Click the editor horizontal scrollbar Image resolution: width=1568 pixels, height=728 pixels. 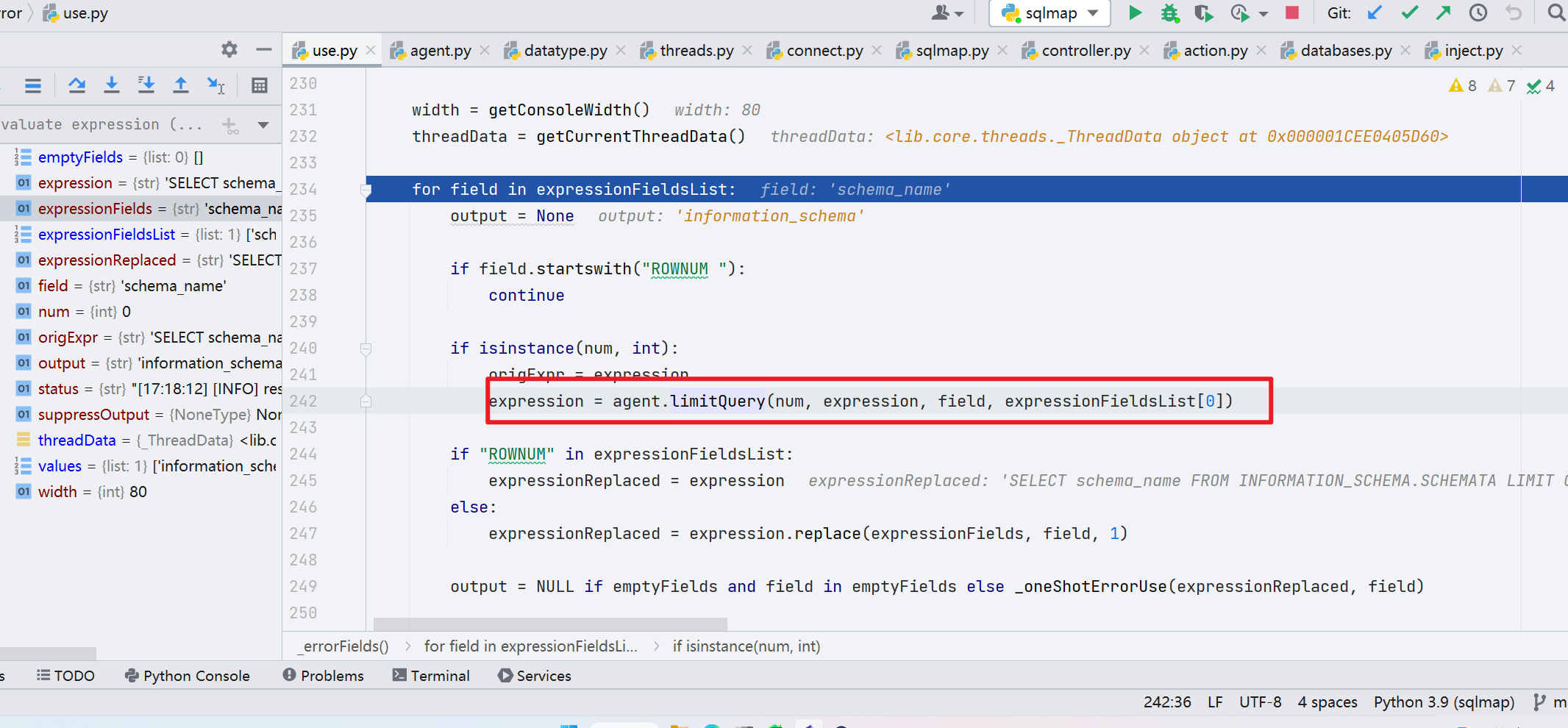[550, 624]
